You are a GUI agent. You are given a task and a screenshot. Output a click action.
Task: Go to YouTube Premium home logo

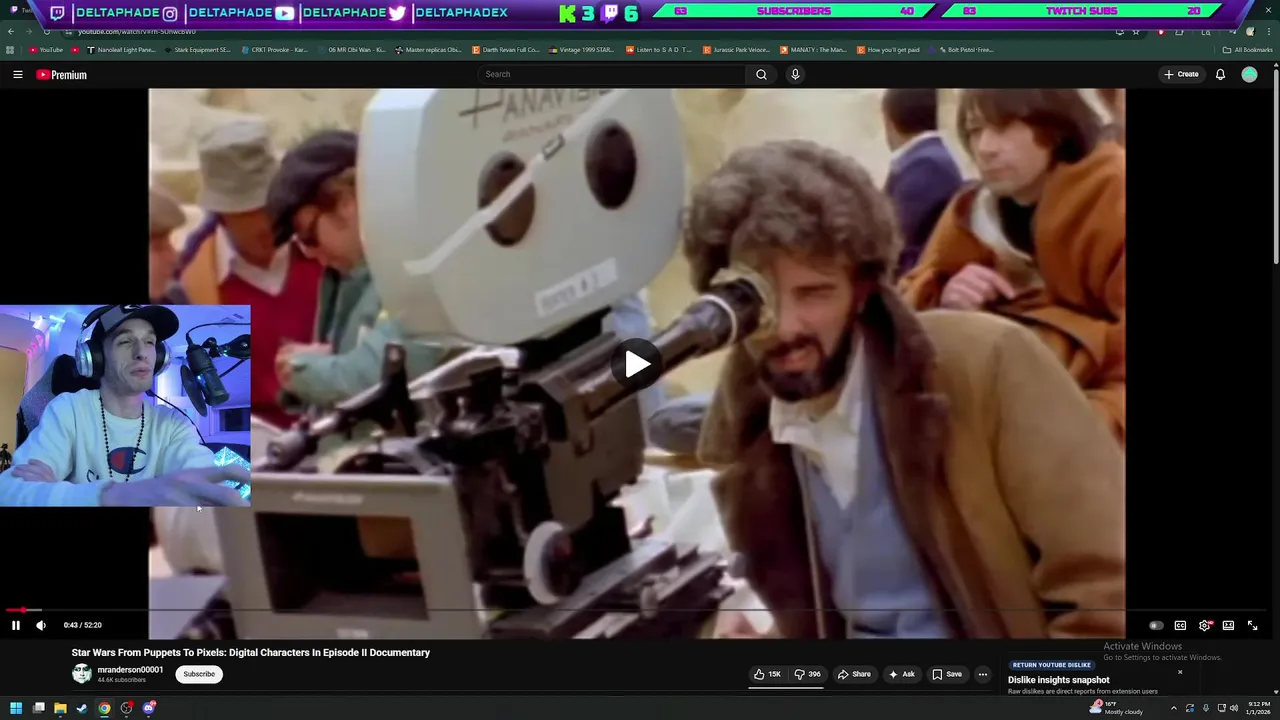(62, 75)
